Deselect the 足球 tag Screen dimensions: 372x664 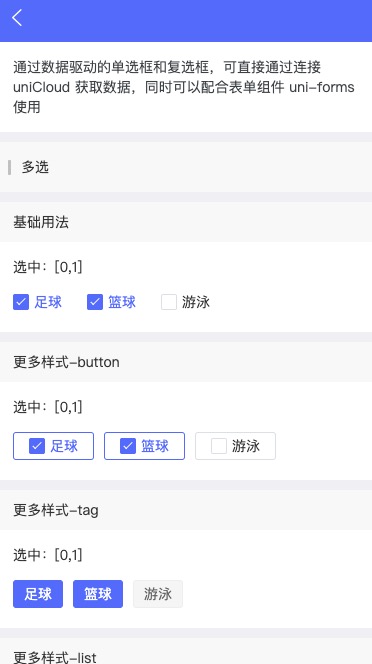[x=38, y=594]
